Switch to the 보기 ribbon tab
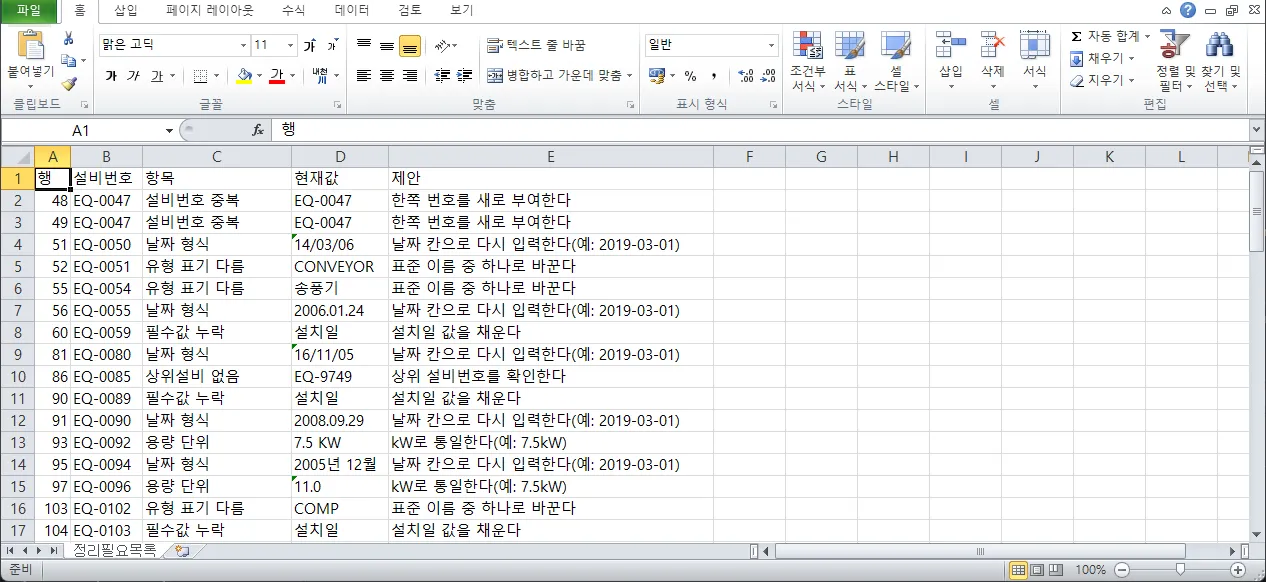 click(461, 10)
